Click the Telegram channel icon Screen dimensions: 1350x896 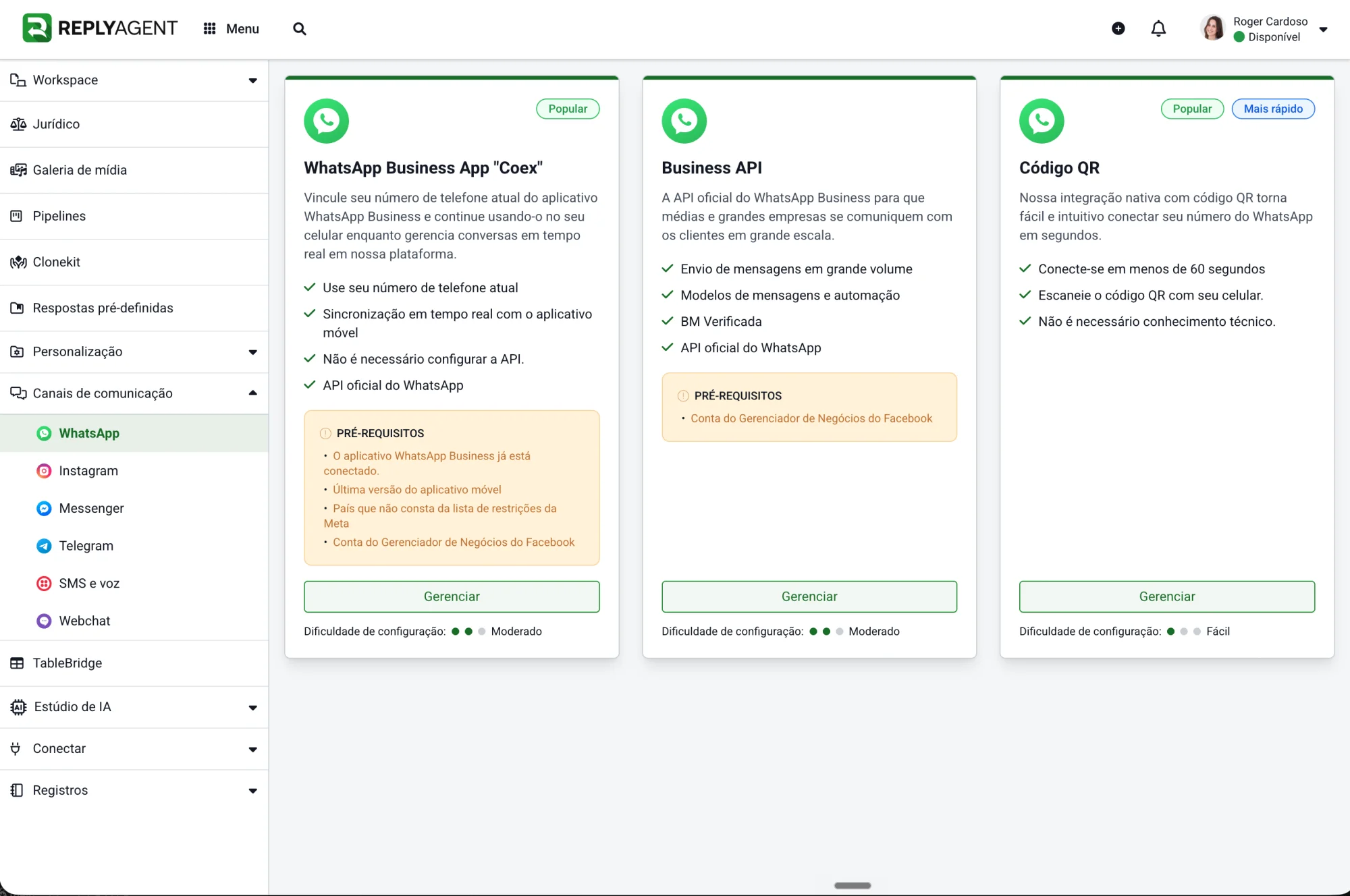coord(44,546)
